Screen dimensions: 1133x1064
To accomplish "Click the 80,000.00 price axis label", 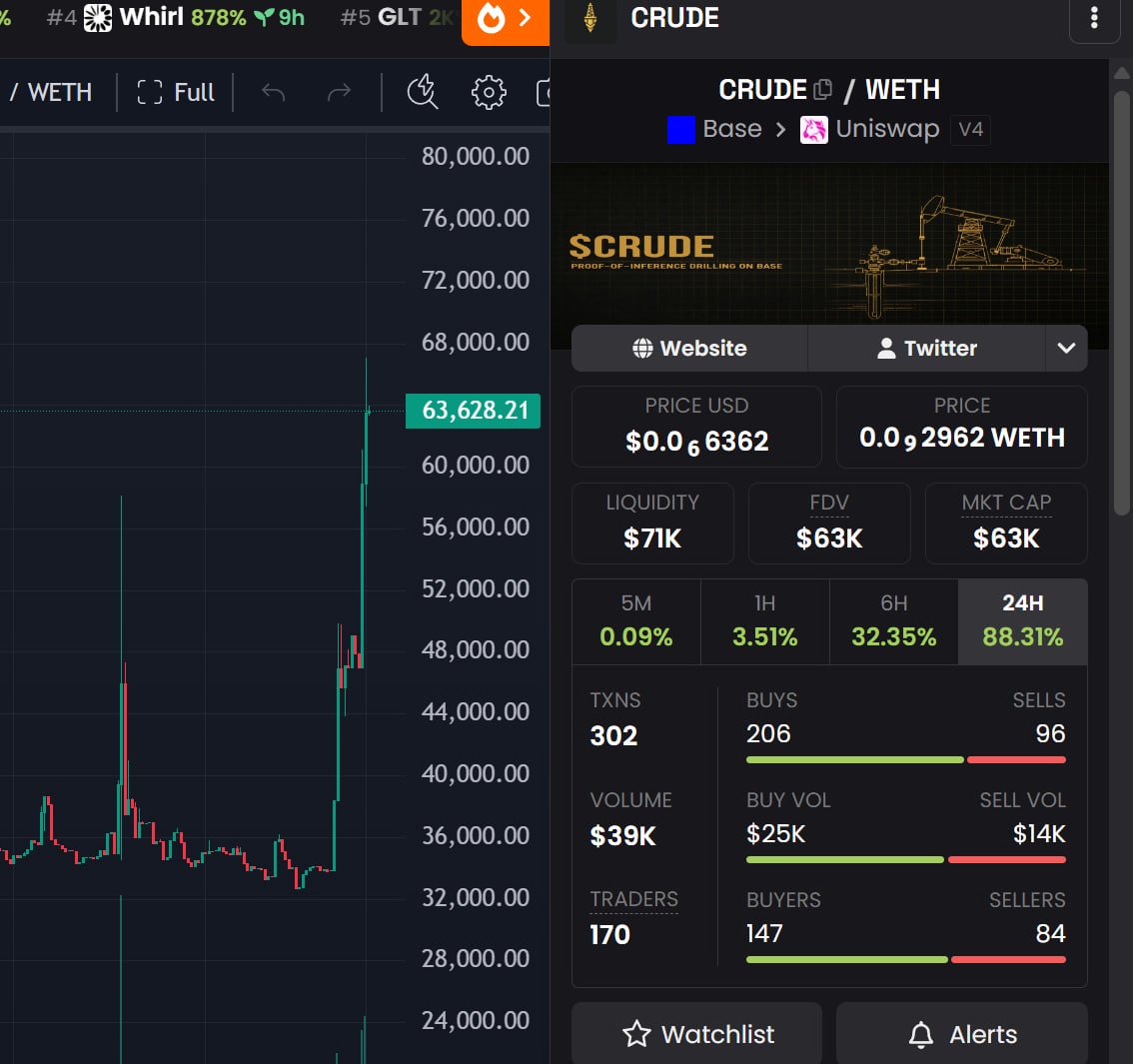I will point(476,156).
